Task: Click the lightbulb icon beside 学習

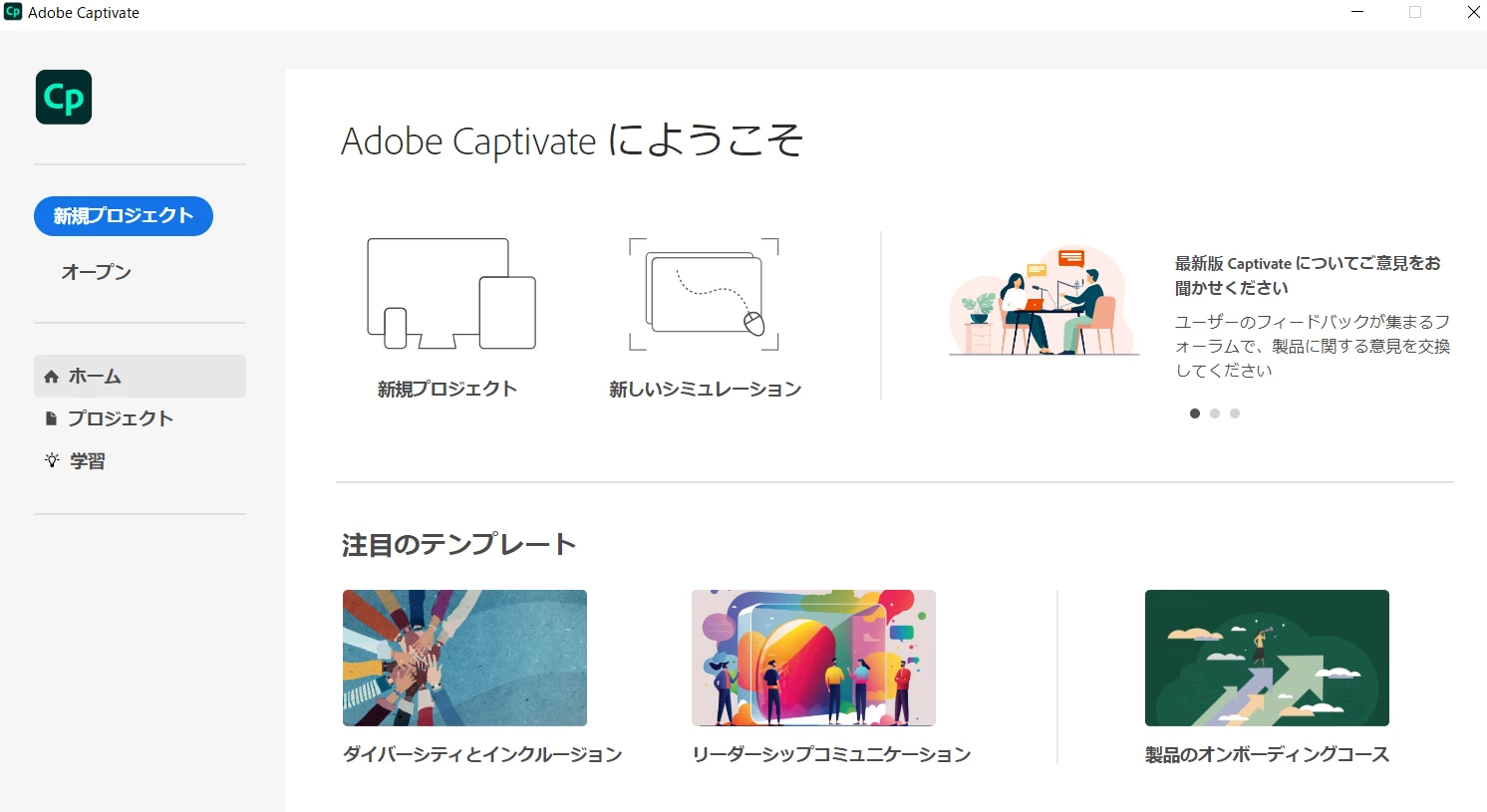Action: tap(52, 460)
